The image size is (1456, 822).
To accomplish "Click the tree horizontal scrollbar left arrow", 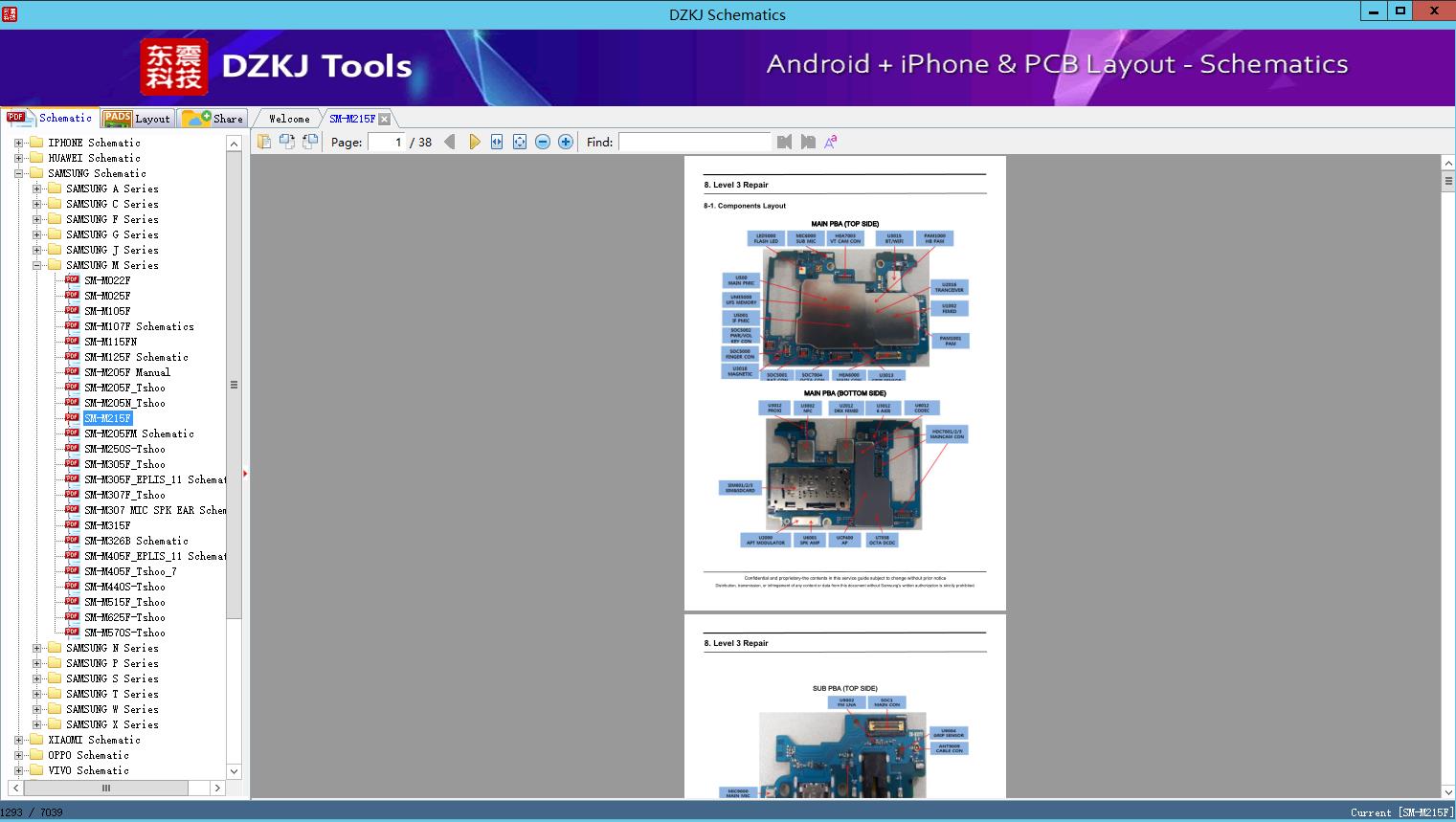I will (x=14, y=788).
